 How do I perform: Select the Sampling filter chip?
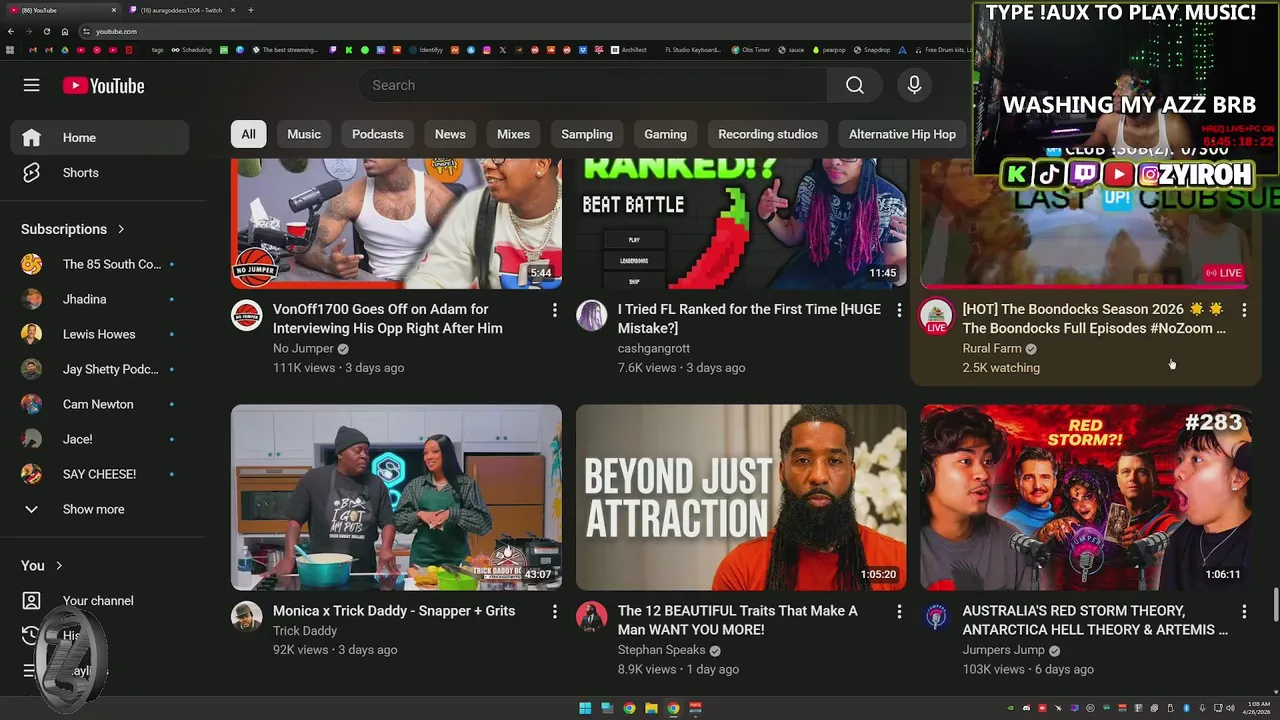tap(587, 134)
